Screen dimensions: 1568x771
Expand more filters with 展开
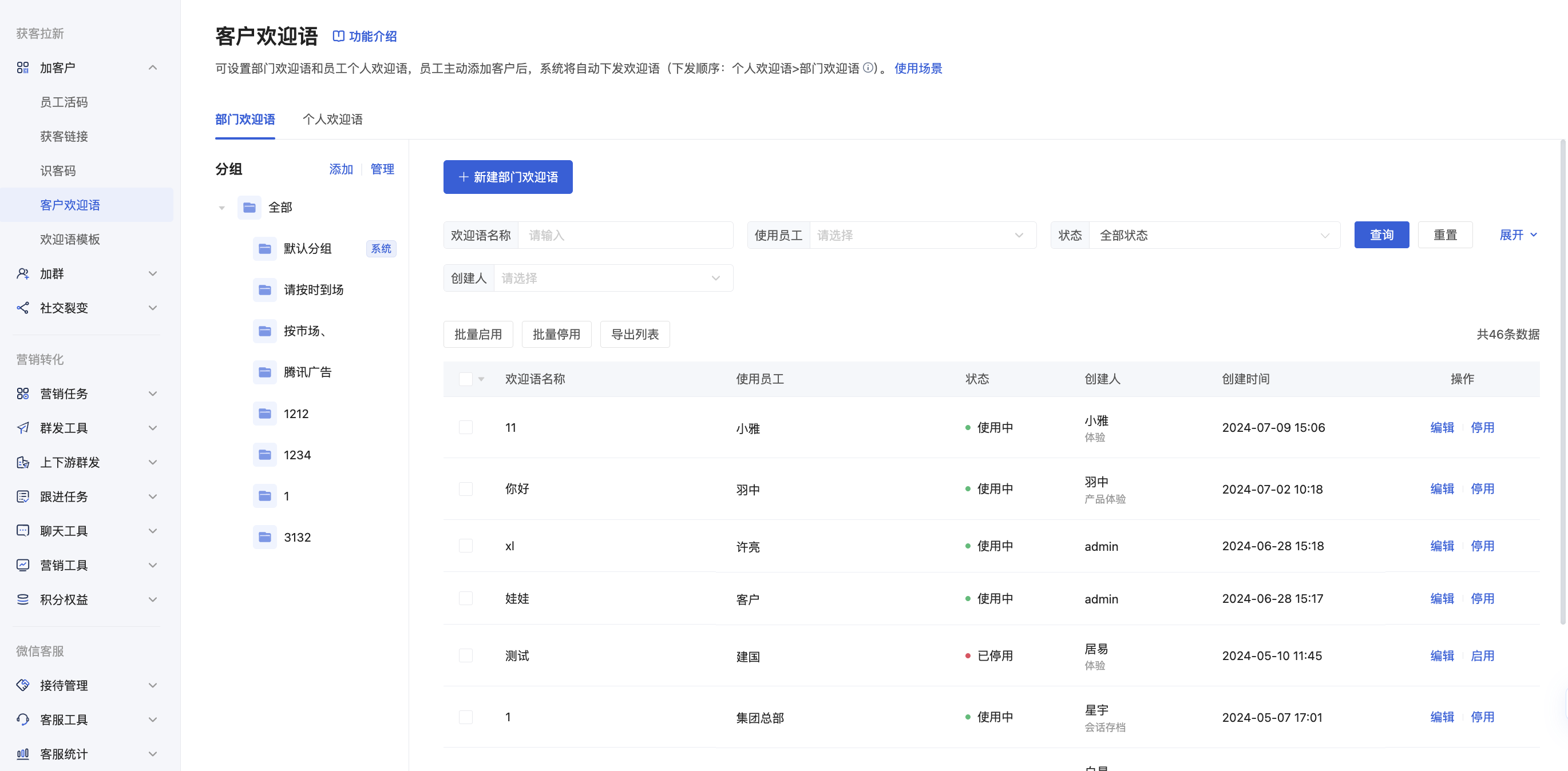1518,235
